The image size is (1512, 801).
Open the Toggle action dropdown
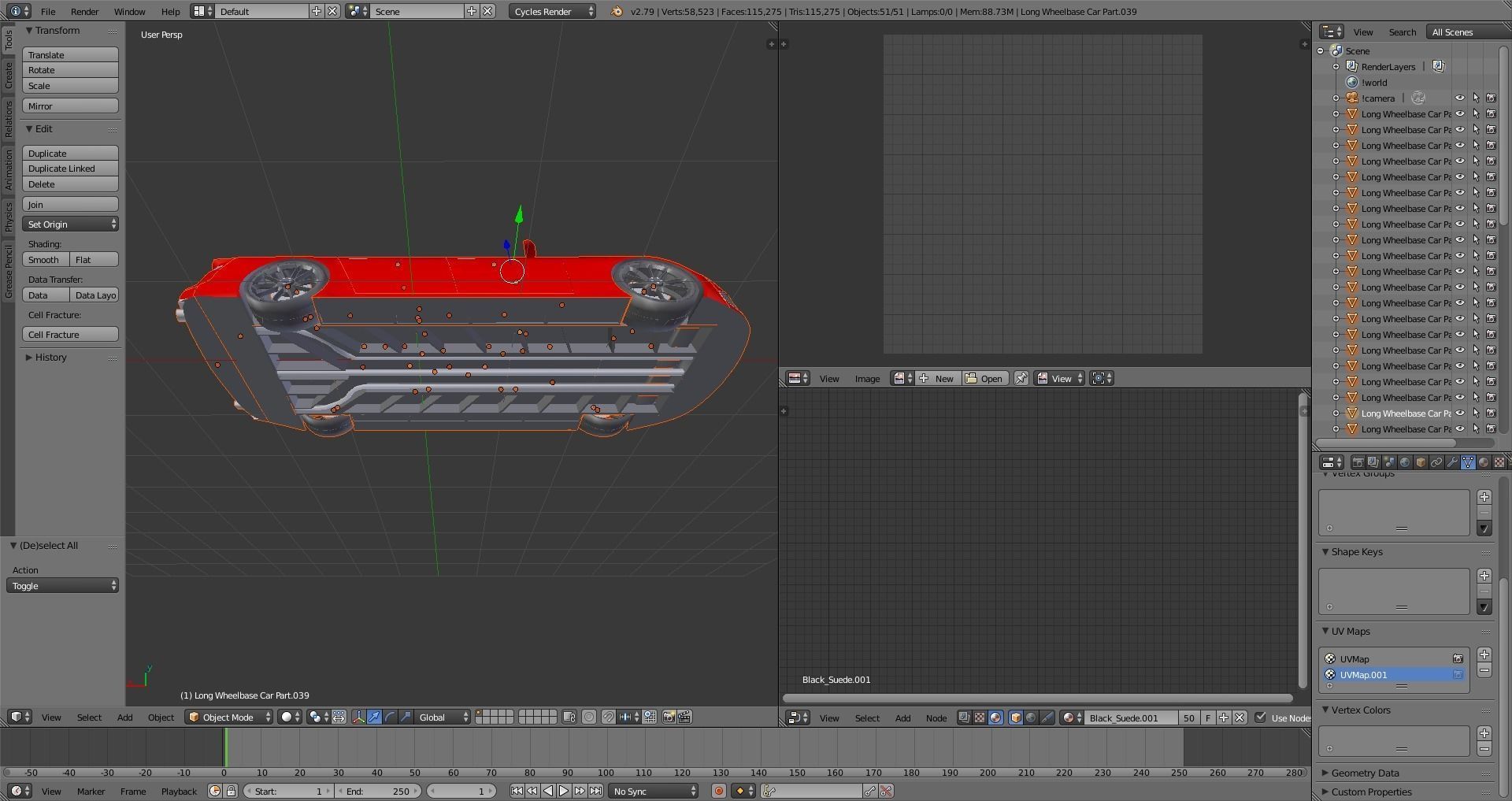coord(63,585)
